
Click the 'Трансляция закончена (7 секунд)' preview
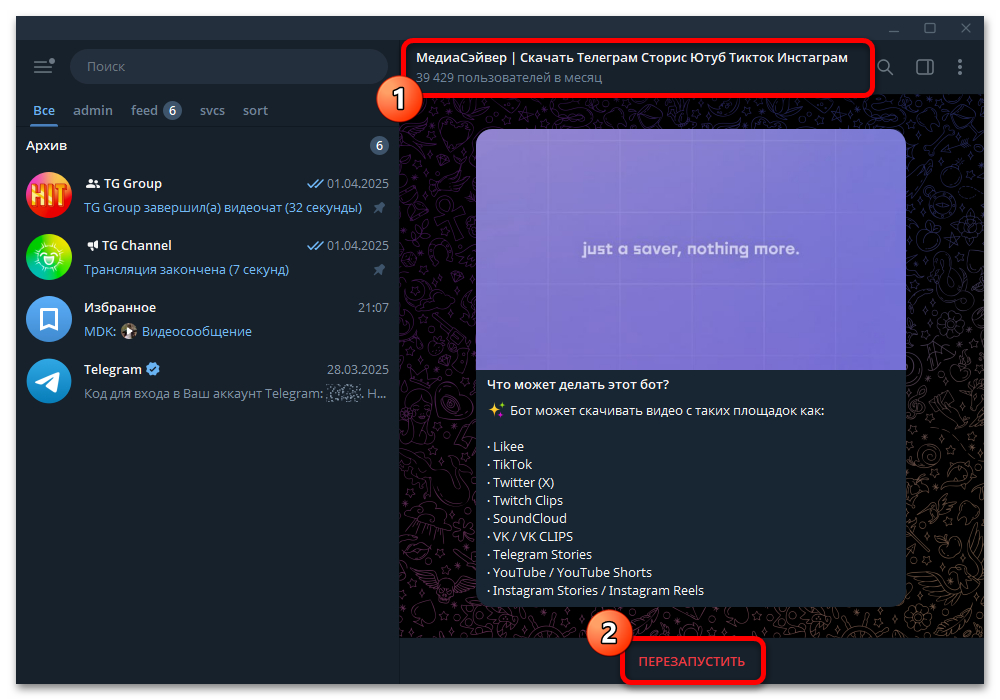pos(186,270)
